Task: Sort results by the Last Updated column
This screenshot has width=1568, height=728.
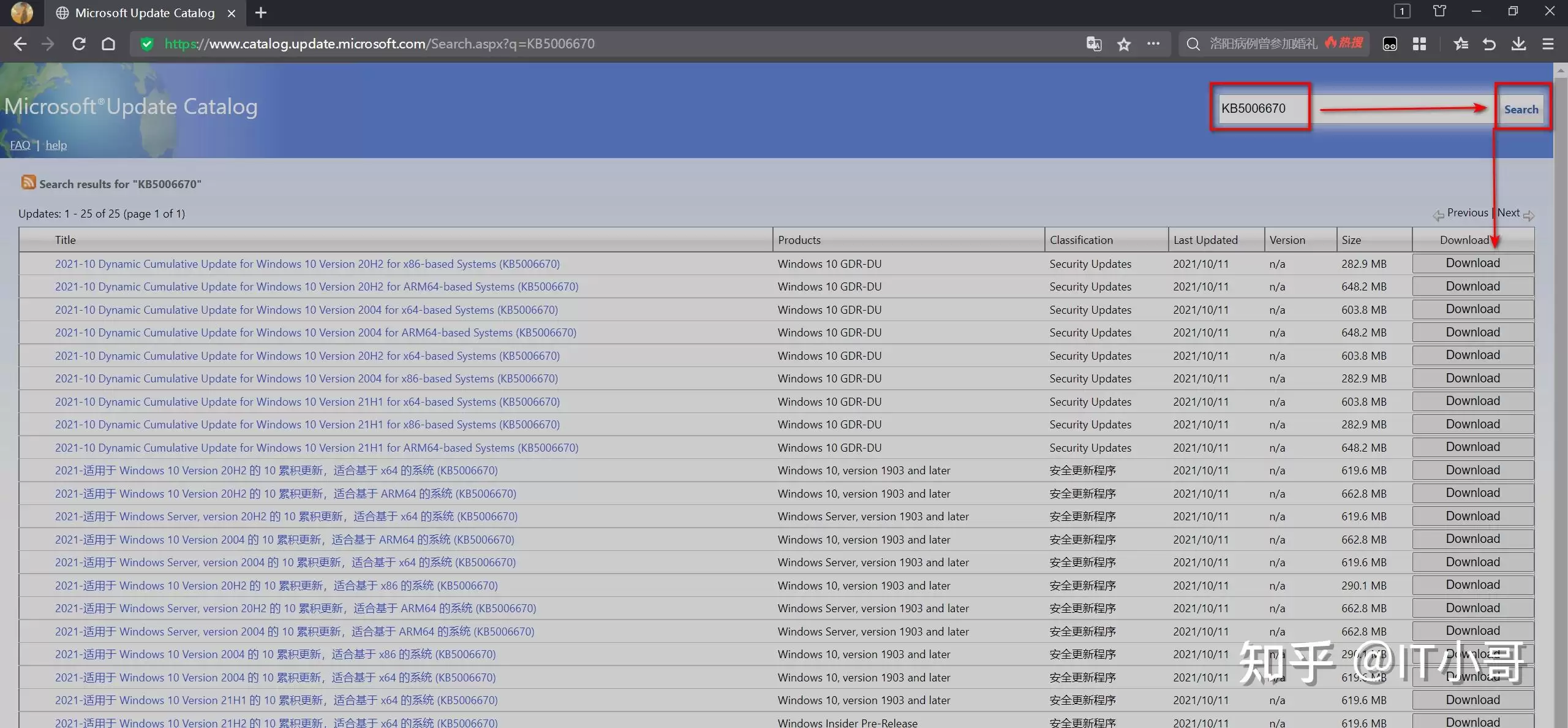Action: tap(1205, 240)
